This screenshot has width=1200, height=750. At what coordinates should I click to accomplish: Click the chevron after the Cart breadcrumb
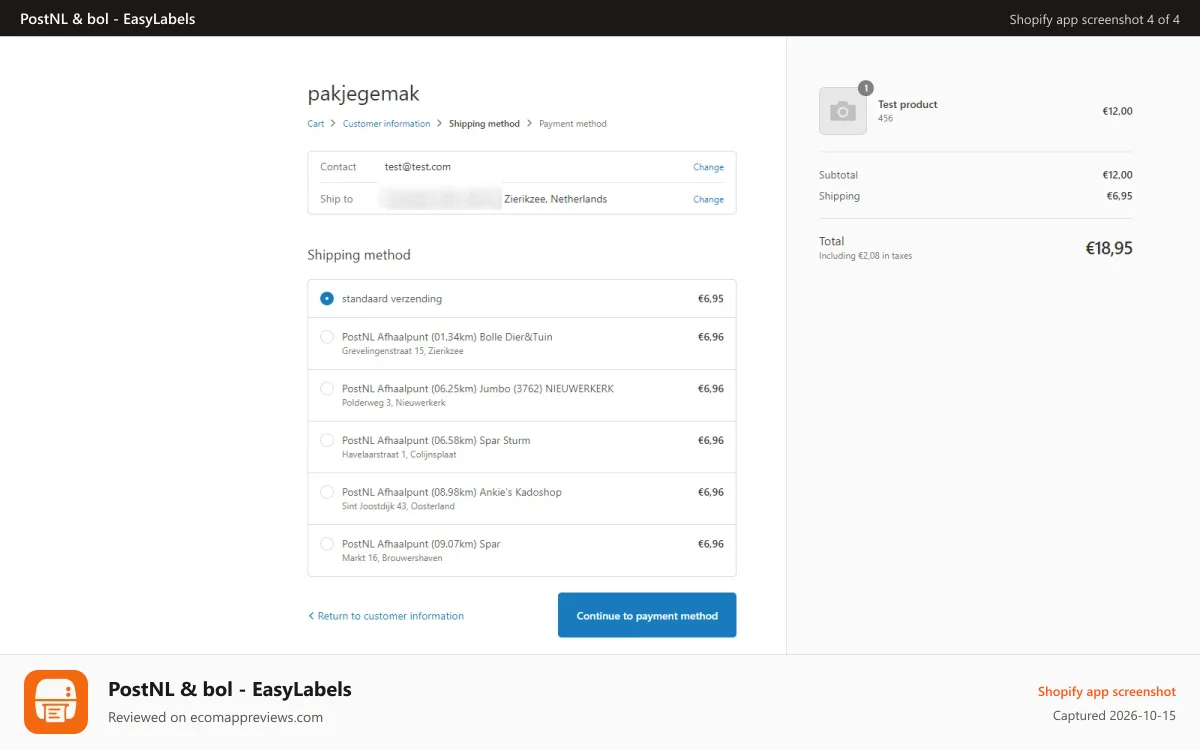coord(334,124)
